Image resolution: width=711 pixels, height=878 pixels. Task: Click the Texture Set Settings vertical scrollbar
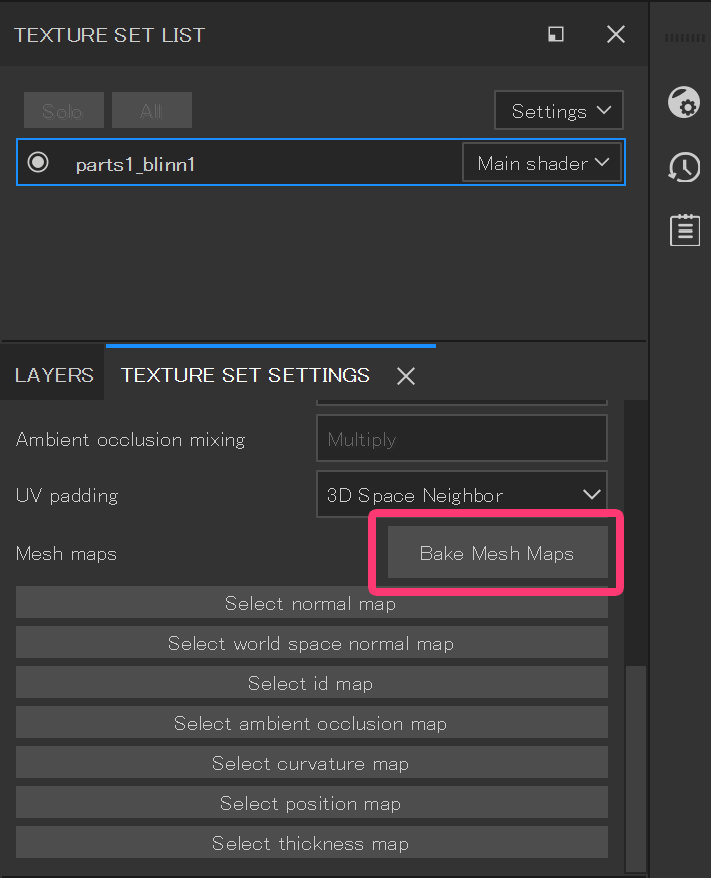635,767
